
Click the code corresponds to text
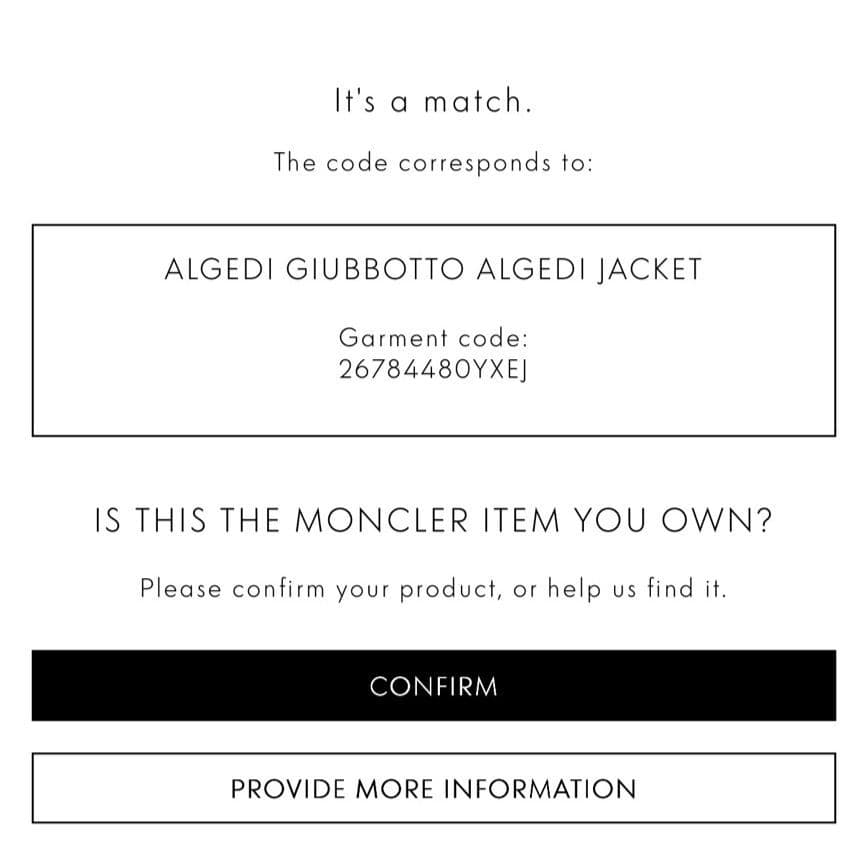point(434,162)
